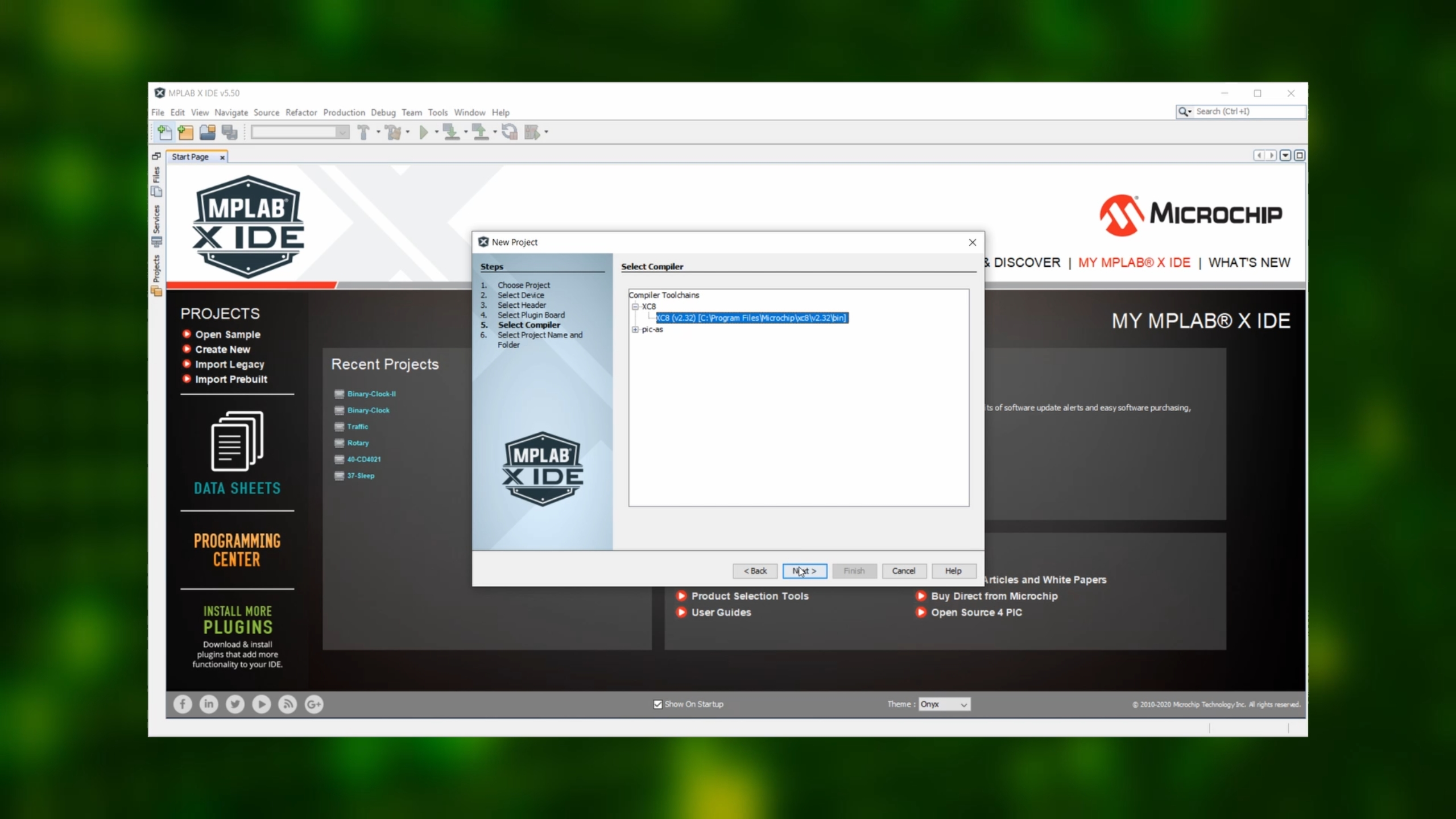Open the Data Sheets documents icon
Viewport: 1456px width, 819px height.
(237, 441)
